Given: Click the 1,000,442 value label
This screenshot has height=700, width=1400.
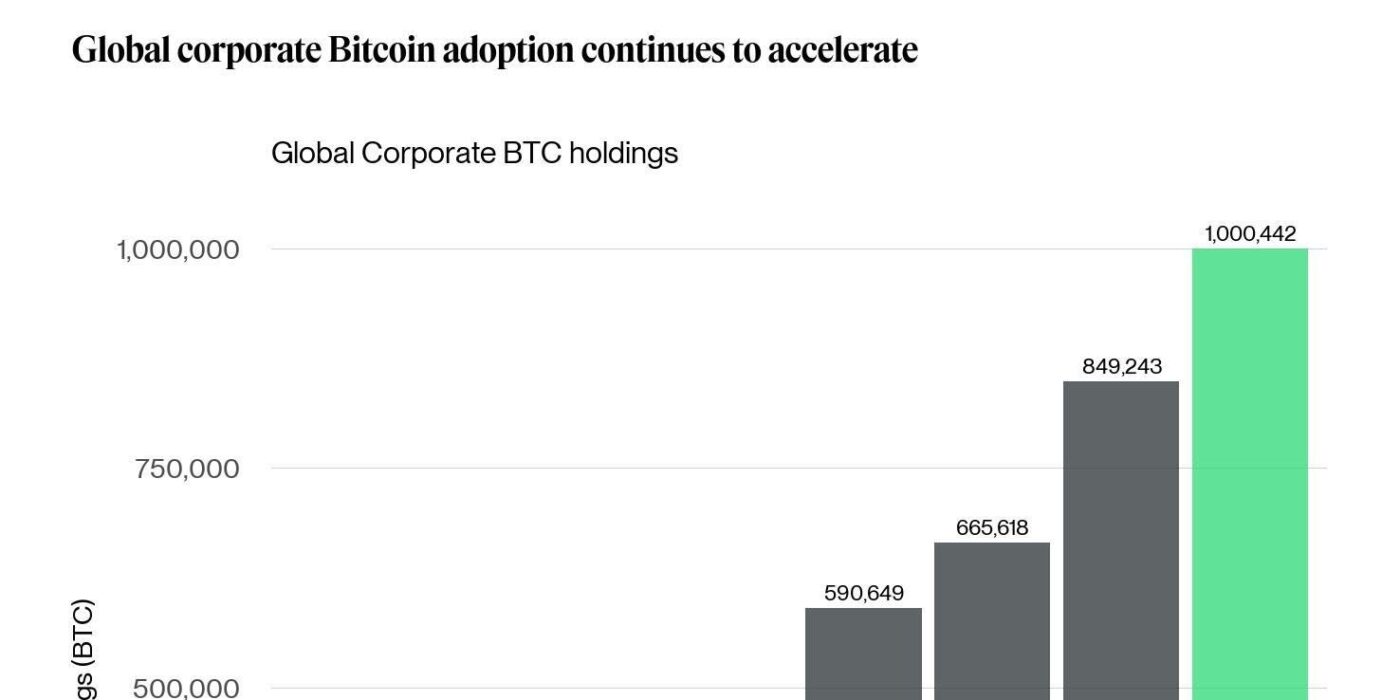Looking at the screenshot, I should click(1250, 234).
